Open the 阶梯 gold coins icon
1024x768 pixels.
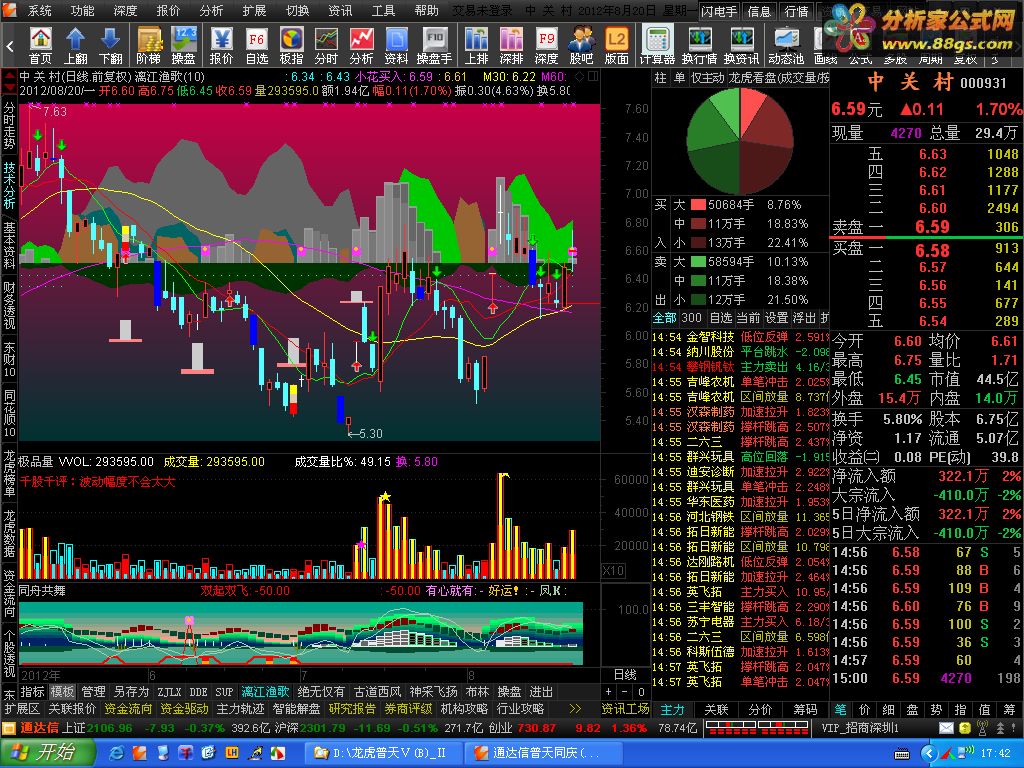(149, 45)
